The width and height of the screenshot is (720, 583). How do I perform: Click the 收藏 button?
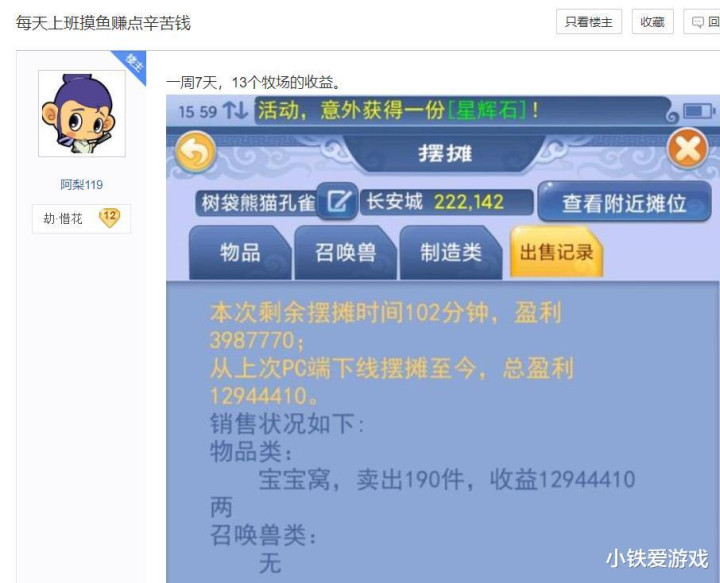652,22
